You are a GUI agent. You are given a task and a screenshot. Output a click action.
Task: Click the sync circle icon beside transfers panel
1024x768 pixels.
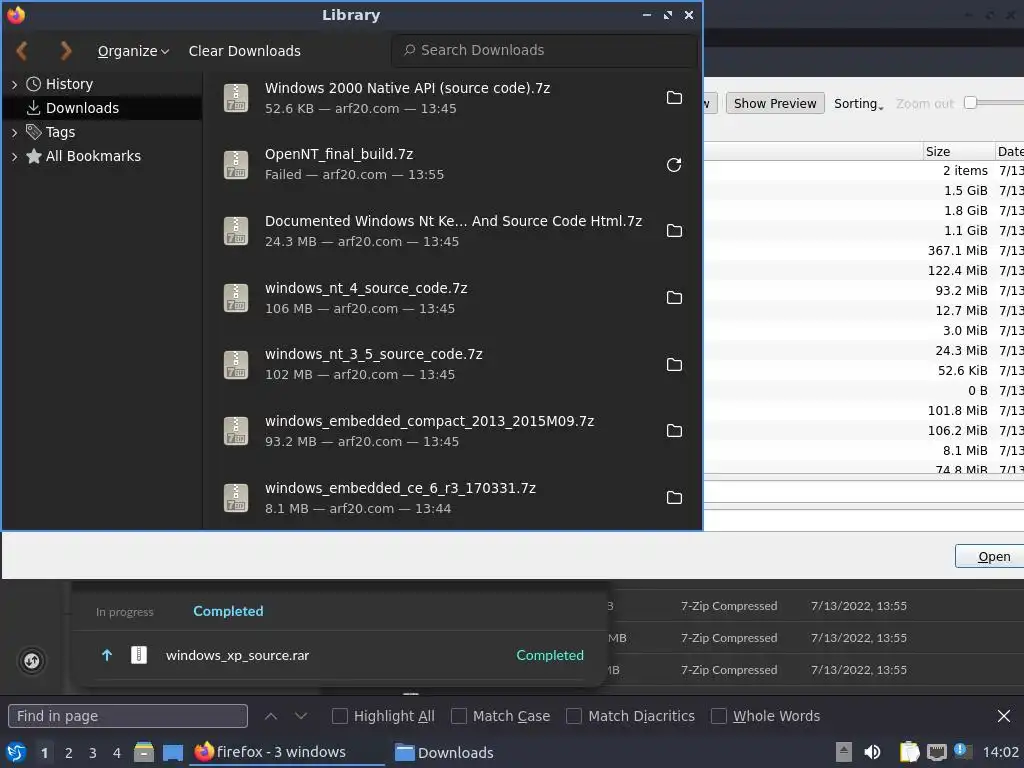pos(31,661)
